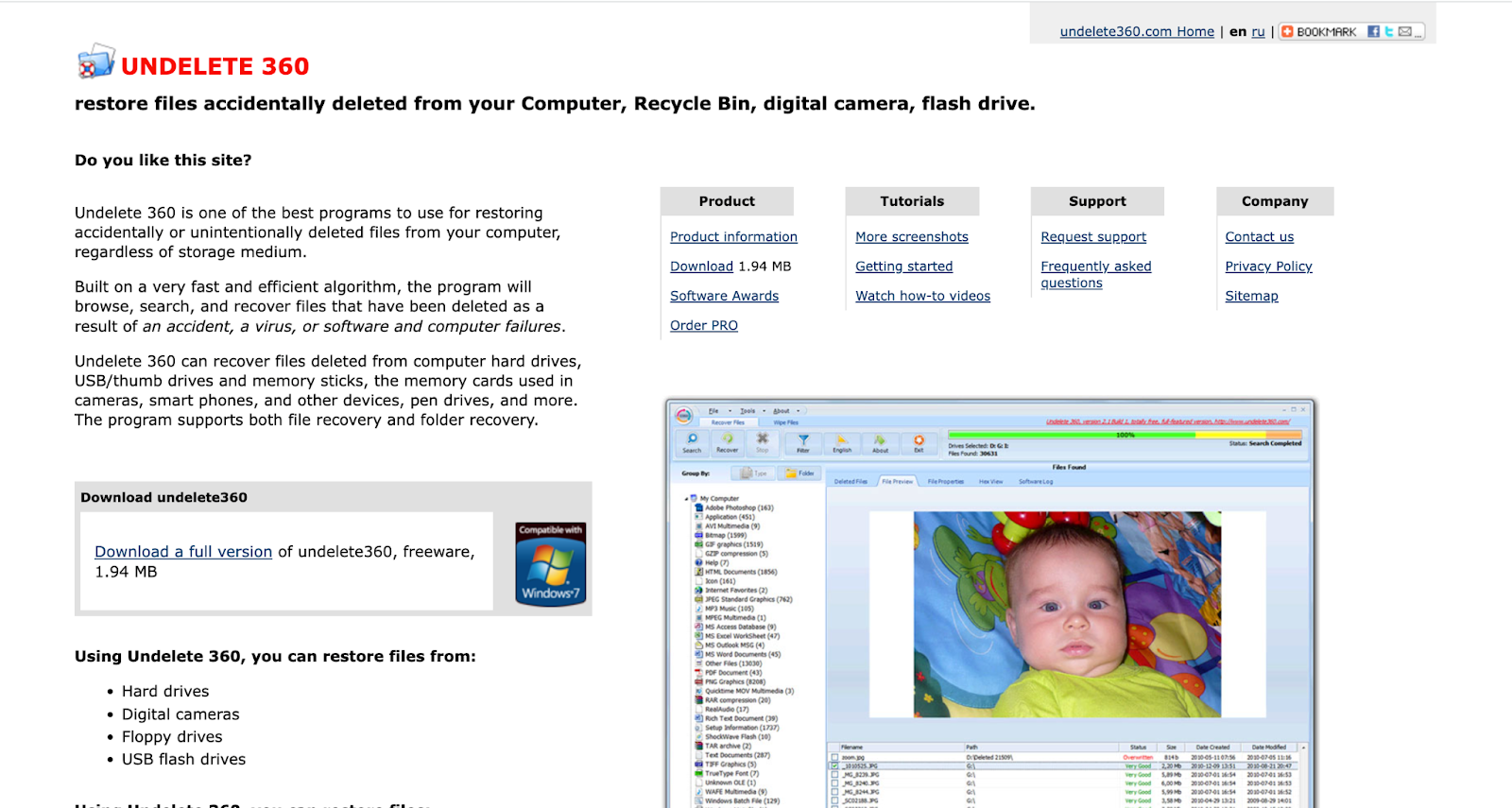Viewport: 1512px width, 808px height.
Task: Open the Sitemap link
Action: [1252, 296]
